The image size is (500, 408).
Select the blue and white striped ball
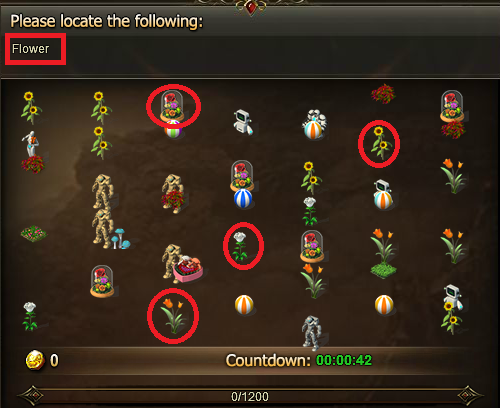point(243,198)
